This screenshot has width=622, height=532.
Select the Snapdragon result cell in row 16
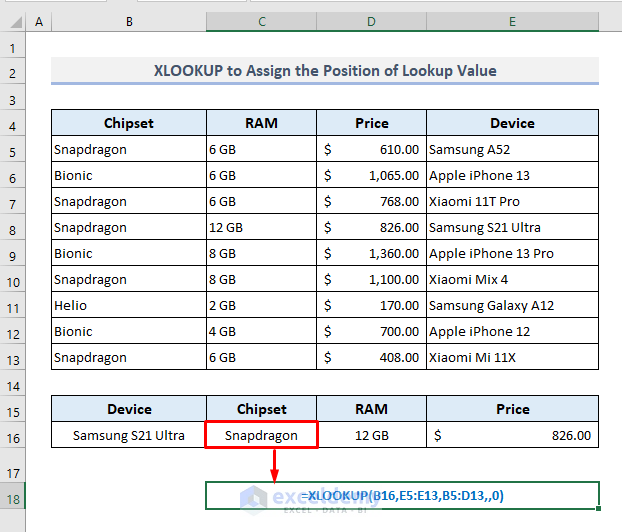tap(261, 435)
